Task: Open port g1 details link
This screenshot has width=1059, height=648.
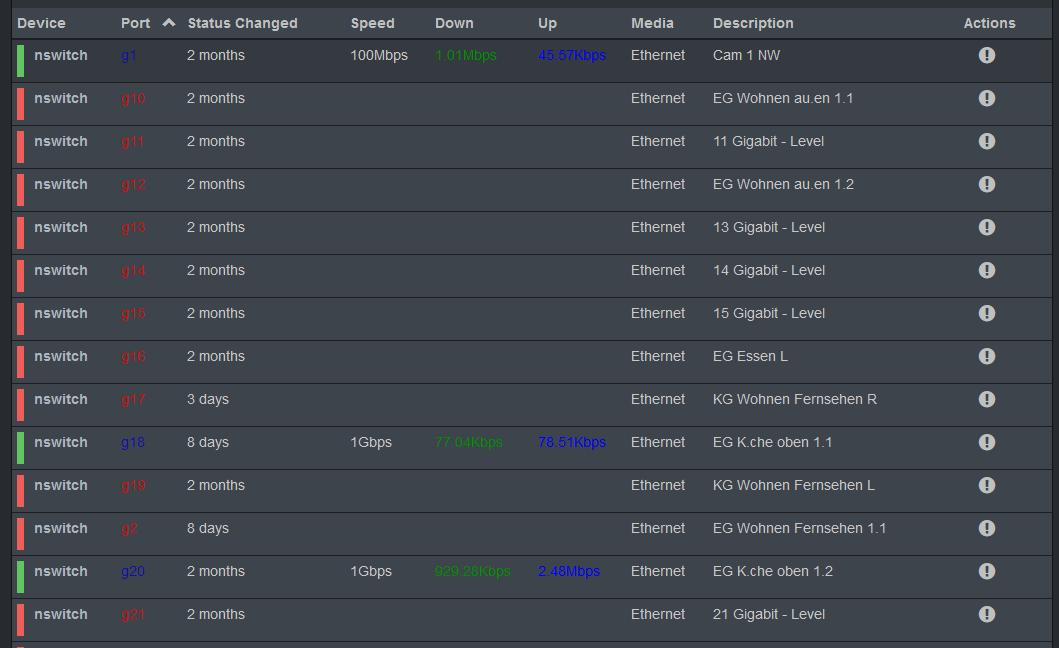Action: [x=128, y=55]
